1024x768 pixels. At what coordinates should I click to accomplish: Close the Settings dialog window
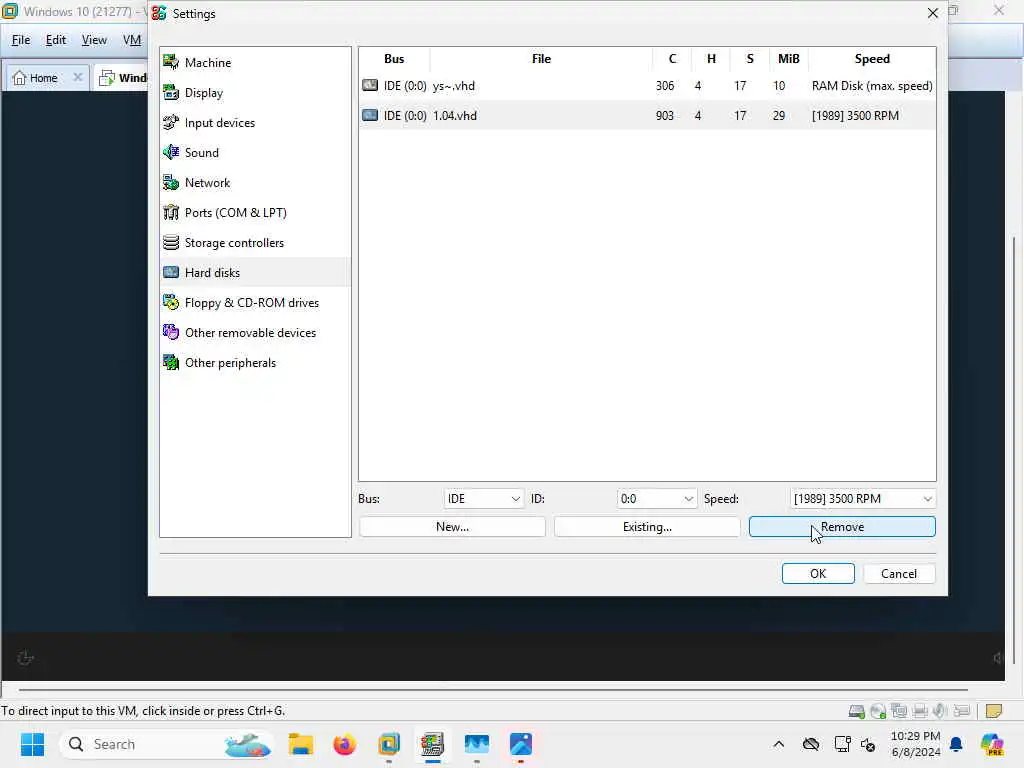coord(933,13)
